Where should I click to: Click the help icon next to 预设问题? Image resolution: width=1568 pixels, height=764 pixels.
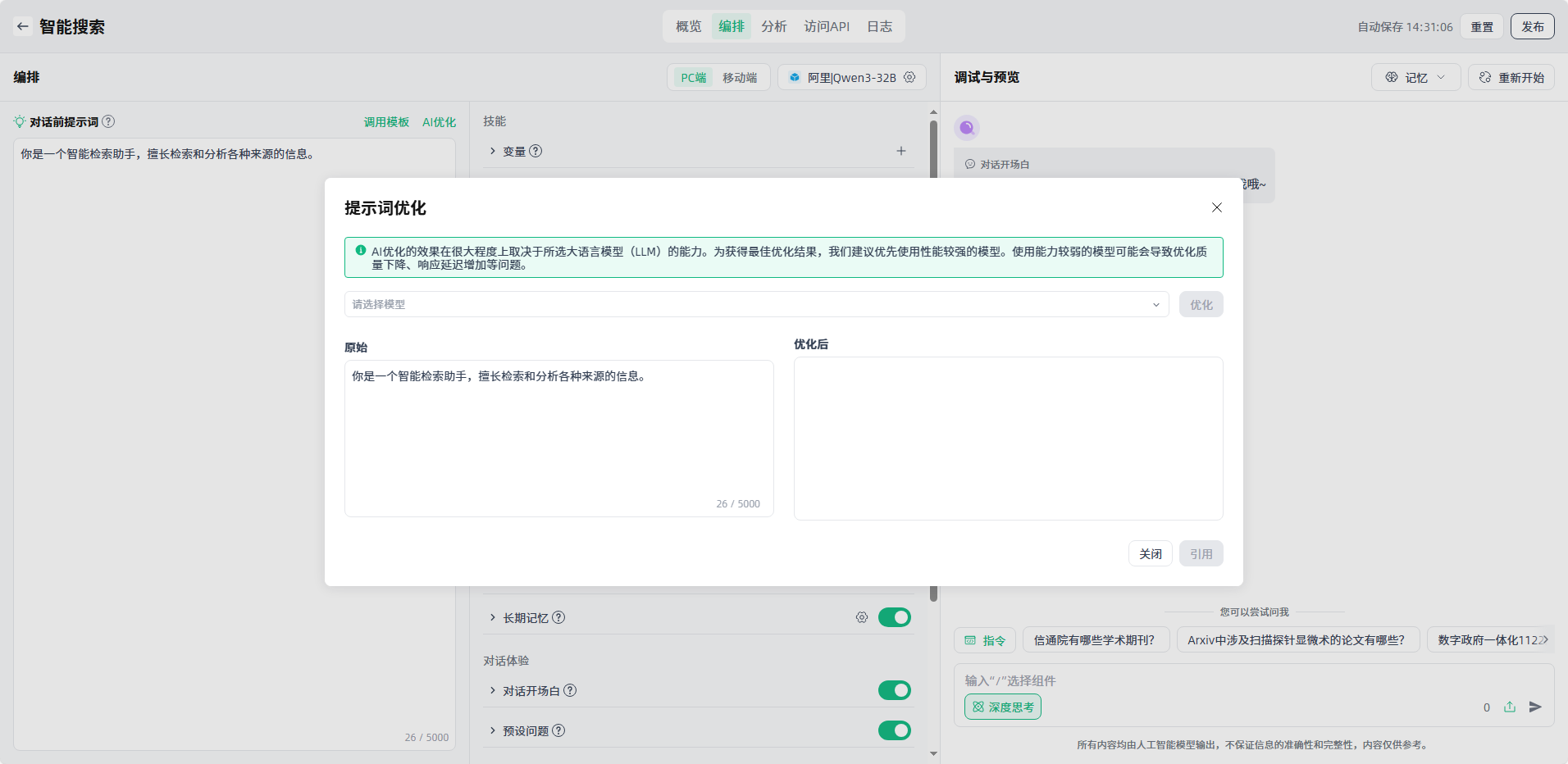(558, 730)
